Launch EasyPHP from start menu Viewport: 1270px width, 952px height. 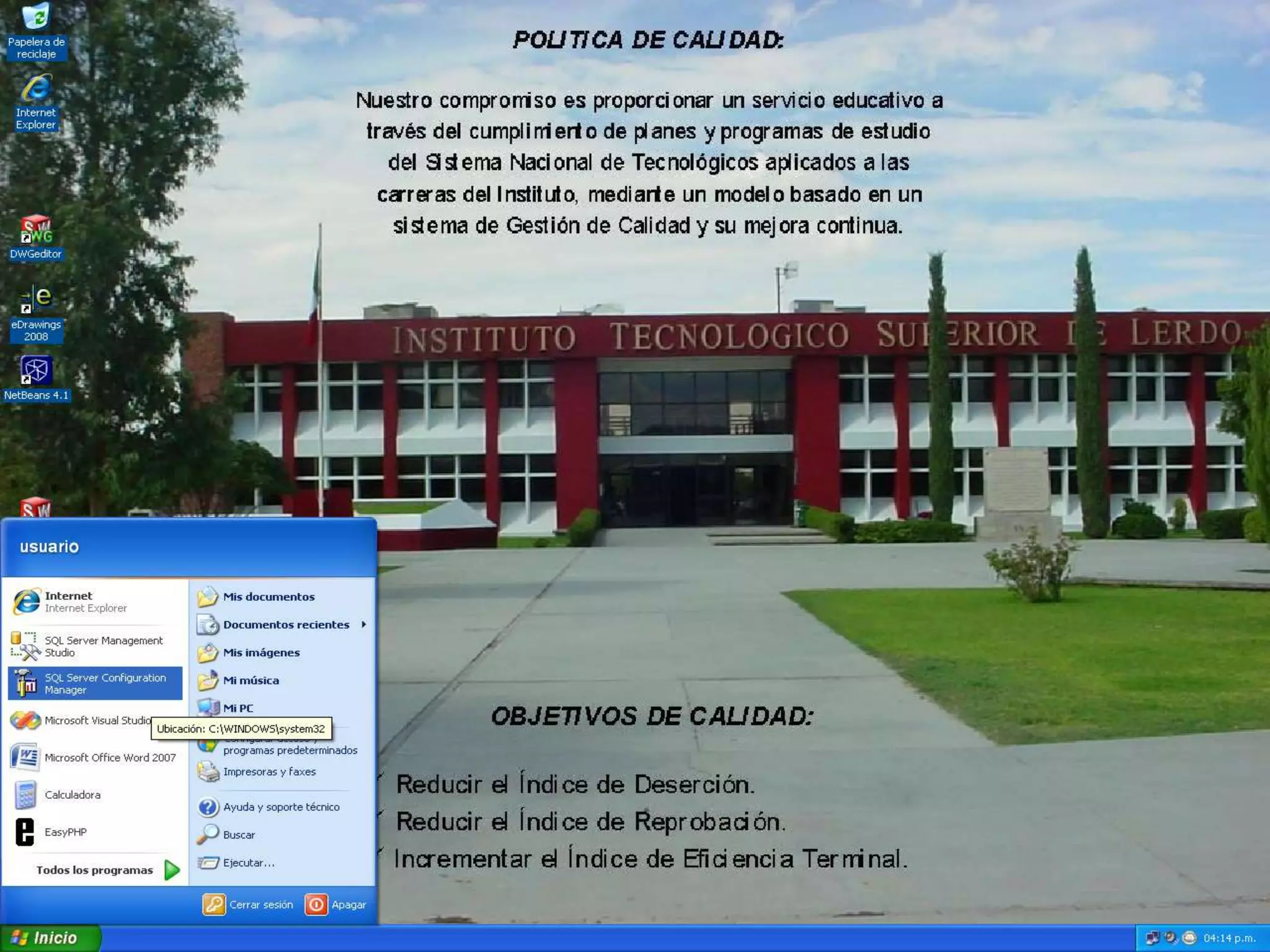point(65,832)
